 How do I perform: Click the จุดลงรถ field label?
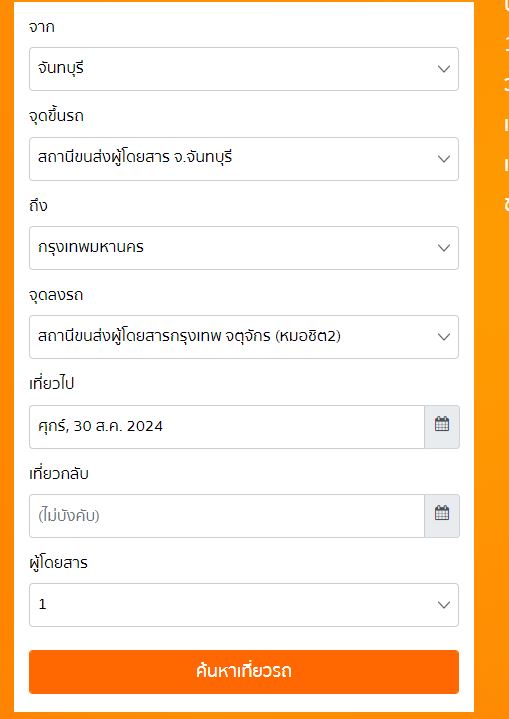tap(56, 295)
